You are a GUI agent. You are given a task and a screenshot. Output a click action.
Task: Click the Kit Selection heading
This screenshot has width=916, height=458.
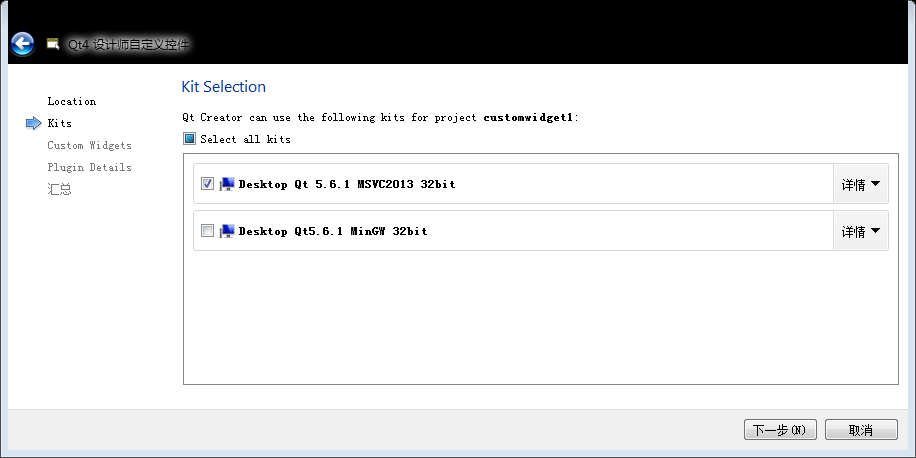click(224, 86)
